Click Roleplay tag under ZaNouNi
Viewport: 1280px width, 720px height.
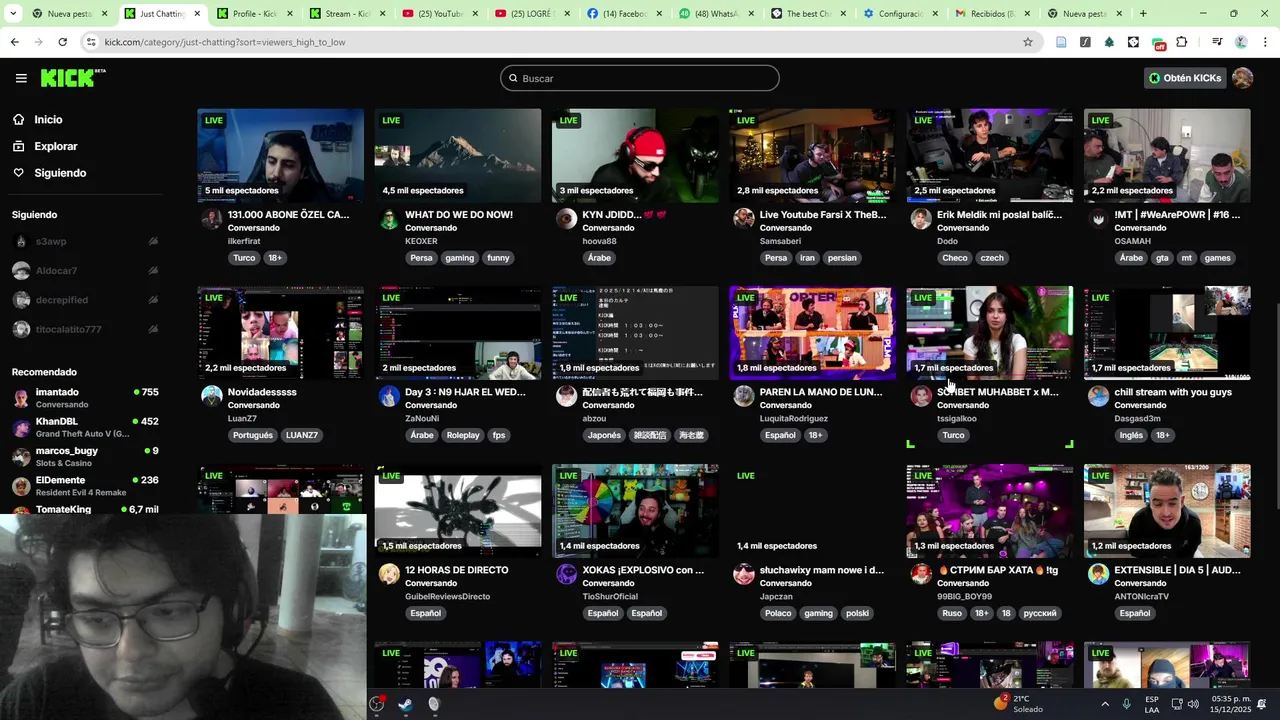[463, 435]
